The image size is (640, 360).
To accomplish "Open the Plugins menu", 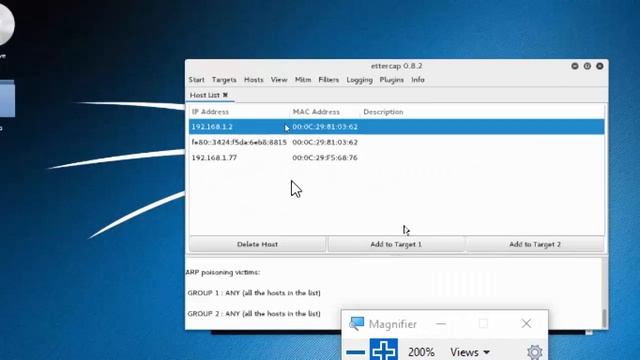I will click(x=391, y=80).
